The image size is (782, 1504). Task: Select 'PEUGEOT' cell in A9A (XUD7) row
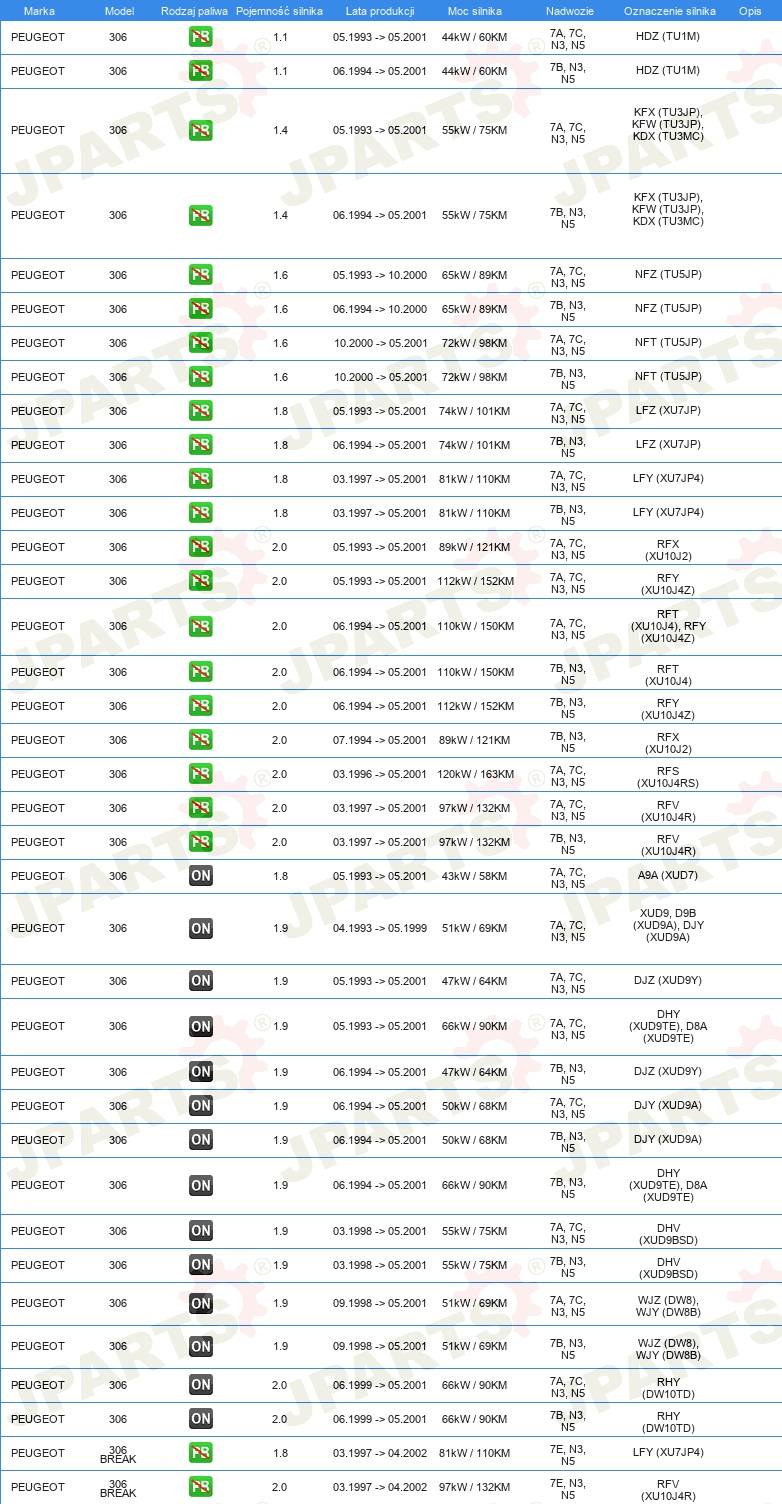[38, 876]
